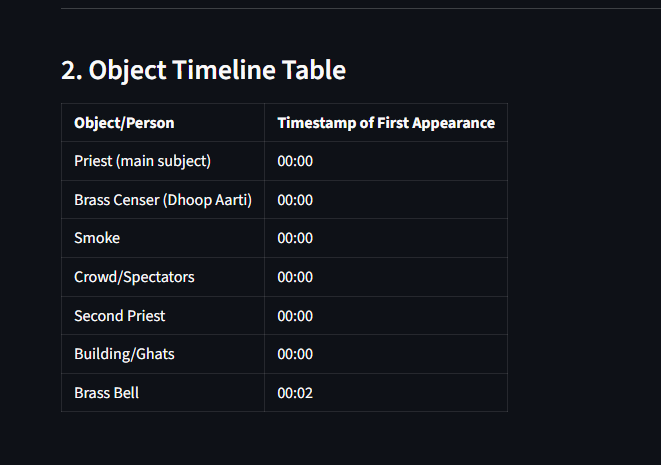
Task: Select the 'Brass Bell' table cell
Action: pyautogui.click(x=163, y=393)
